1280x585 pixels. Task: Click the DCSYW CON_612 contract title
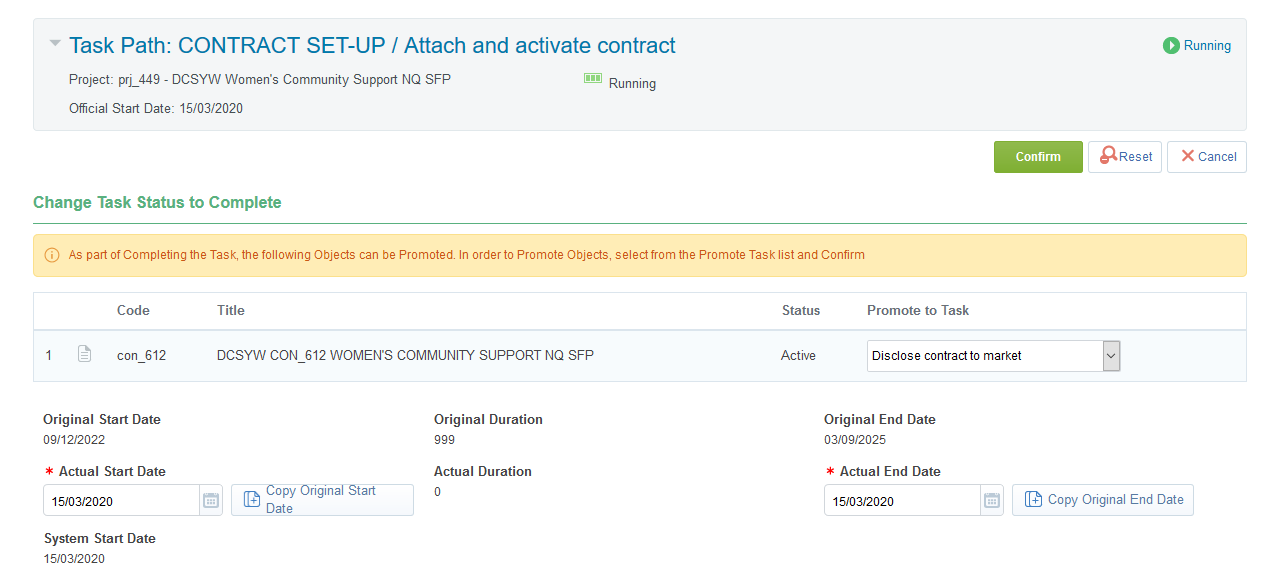click(x=405, y=355)
